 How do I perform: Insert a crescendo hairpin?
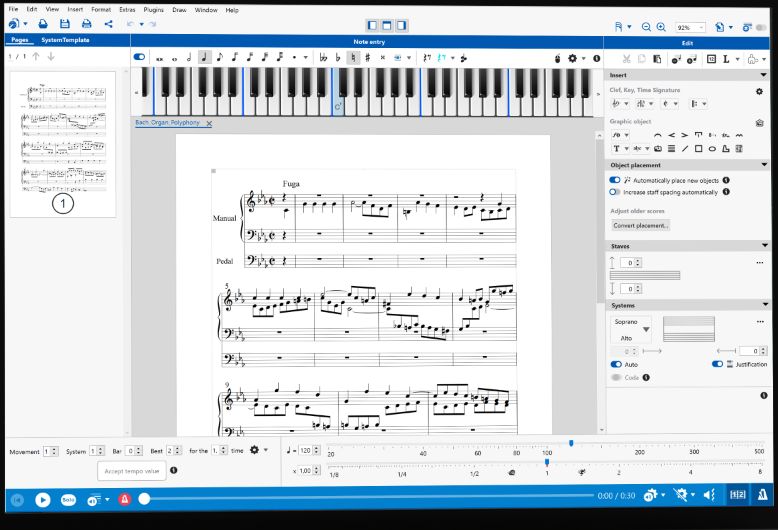671,135
